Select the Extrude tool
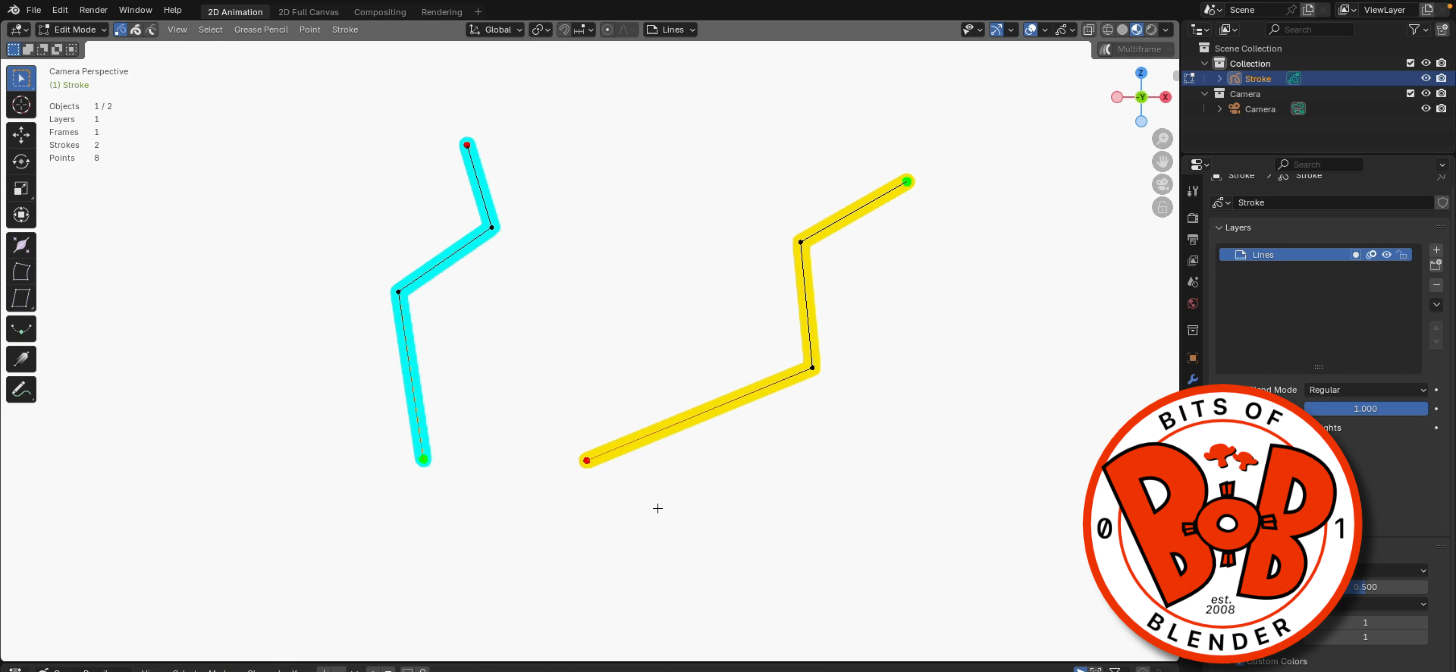 (x=21, y=245)
